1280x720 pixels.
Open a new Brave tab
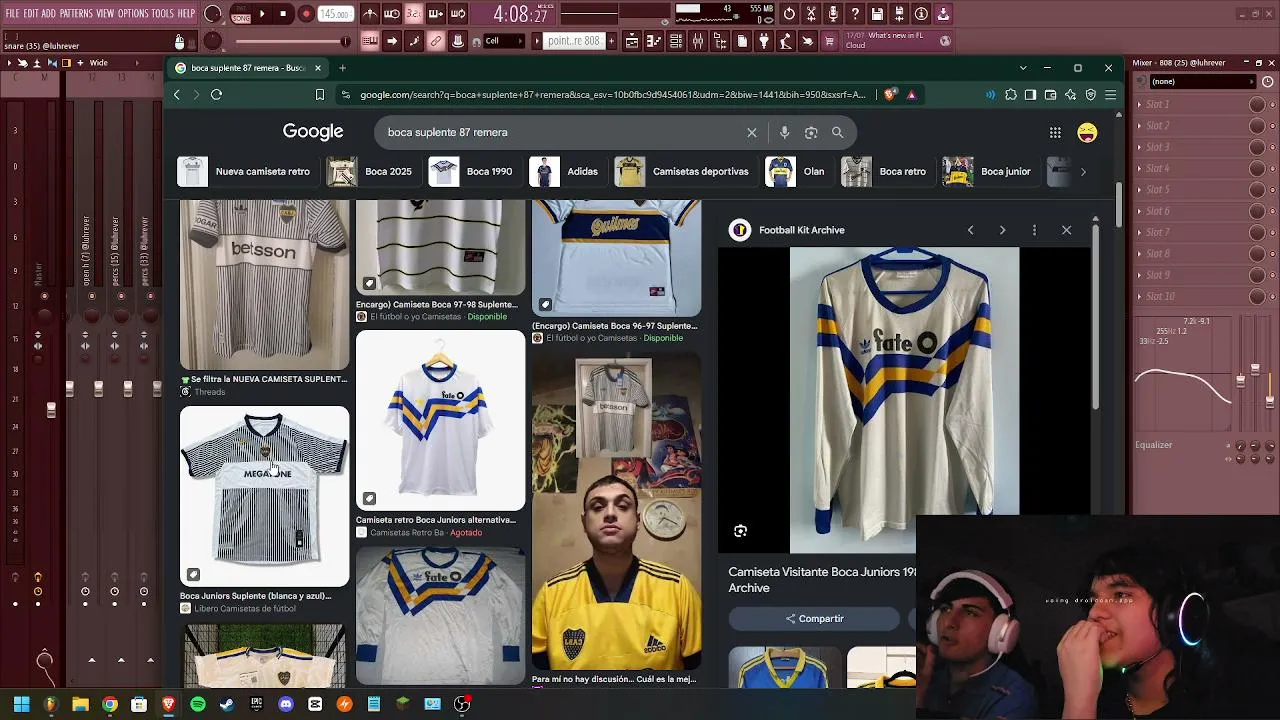click(x=342, y=68)
